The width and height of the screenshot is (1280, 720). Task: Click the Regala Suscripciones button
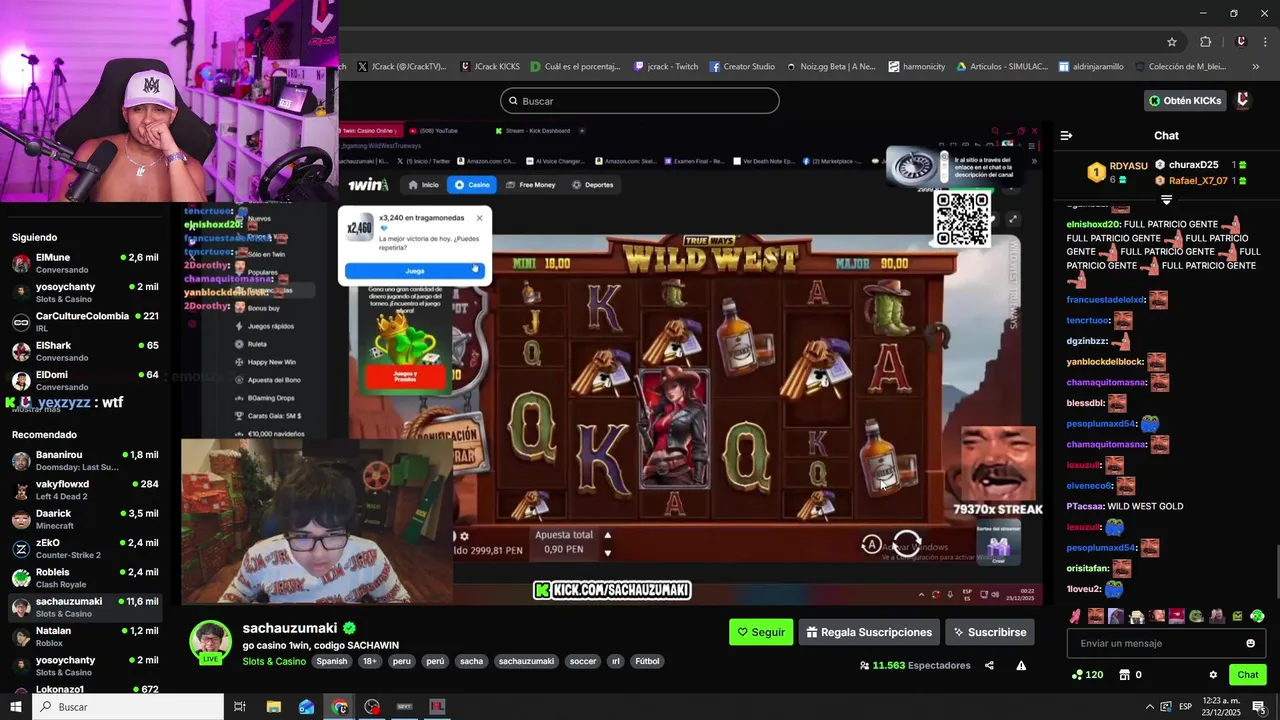(x=869, y=632)
